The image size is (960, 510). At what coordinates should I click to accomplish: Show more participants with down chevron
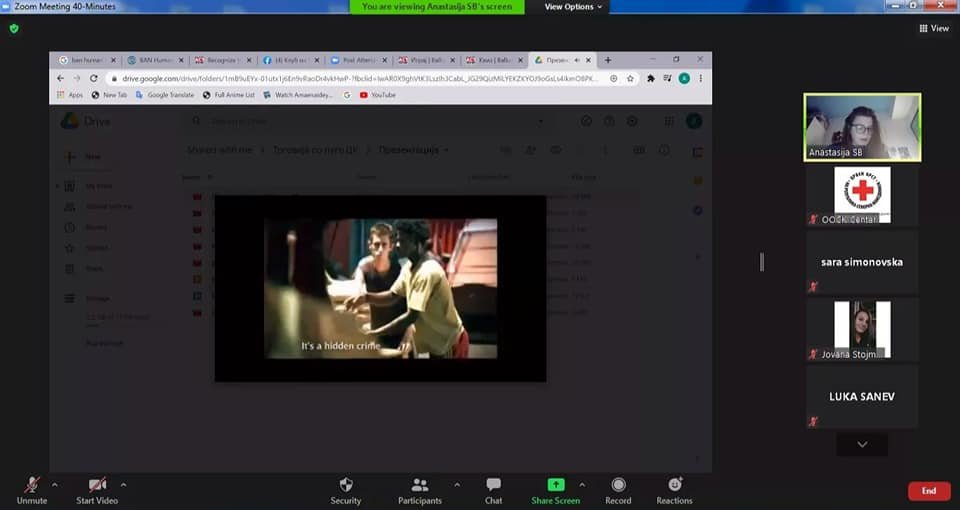862,444
